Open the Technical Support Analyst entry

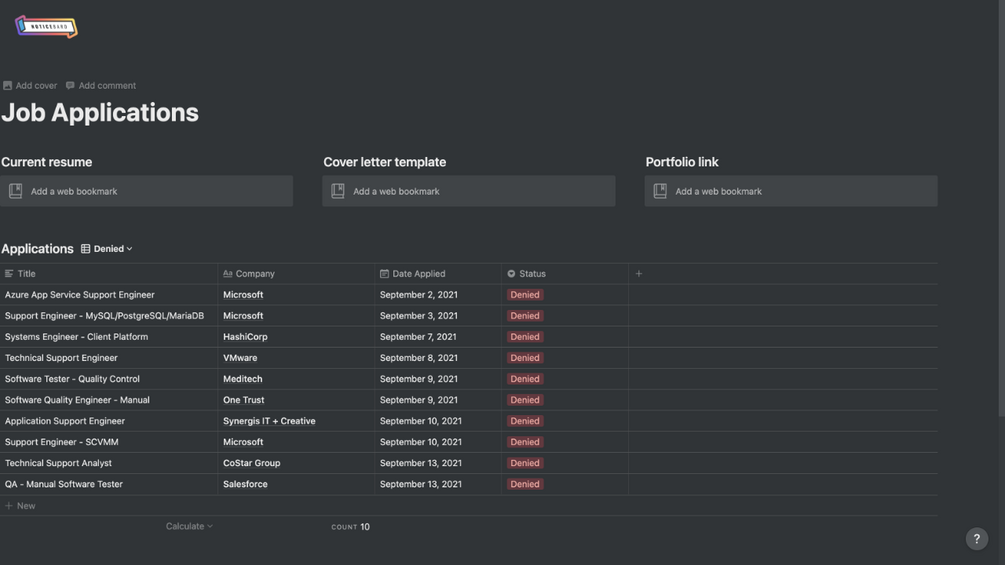(58, 463)
